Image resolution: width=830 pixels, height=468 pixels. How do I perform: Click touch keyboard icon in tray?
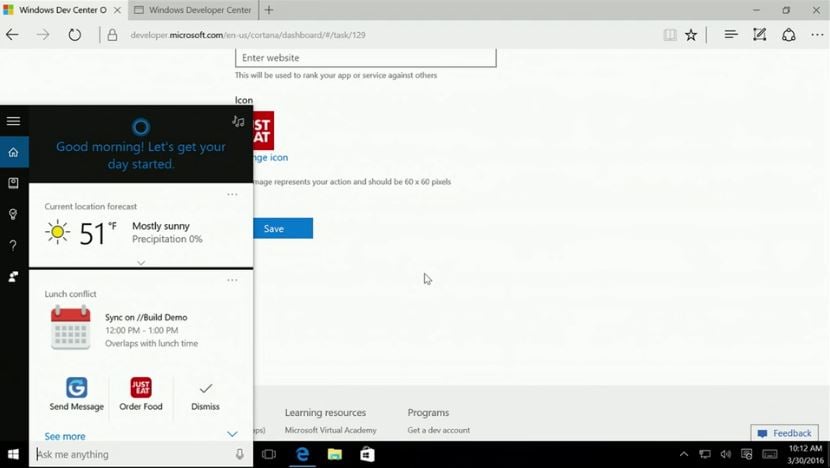[770, 454]
